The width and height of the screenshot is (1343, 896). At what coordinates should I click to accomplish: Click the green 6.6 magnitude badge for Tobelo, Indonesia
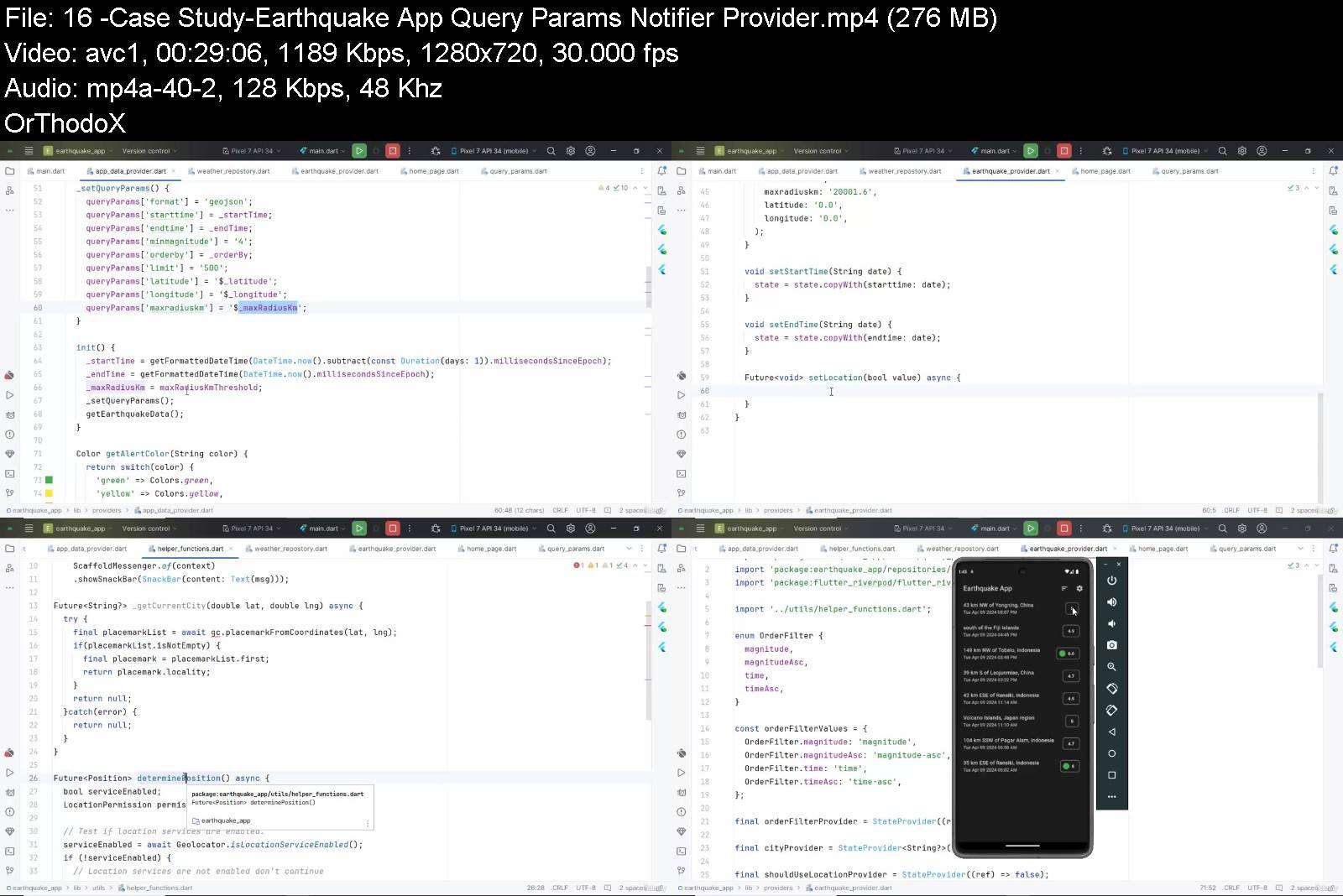[1069, 654]
